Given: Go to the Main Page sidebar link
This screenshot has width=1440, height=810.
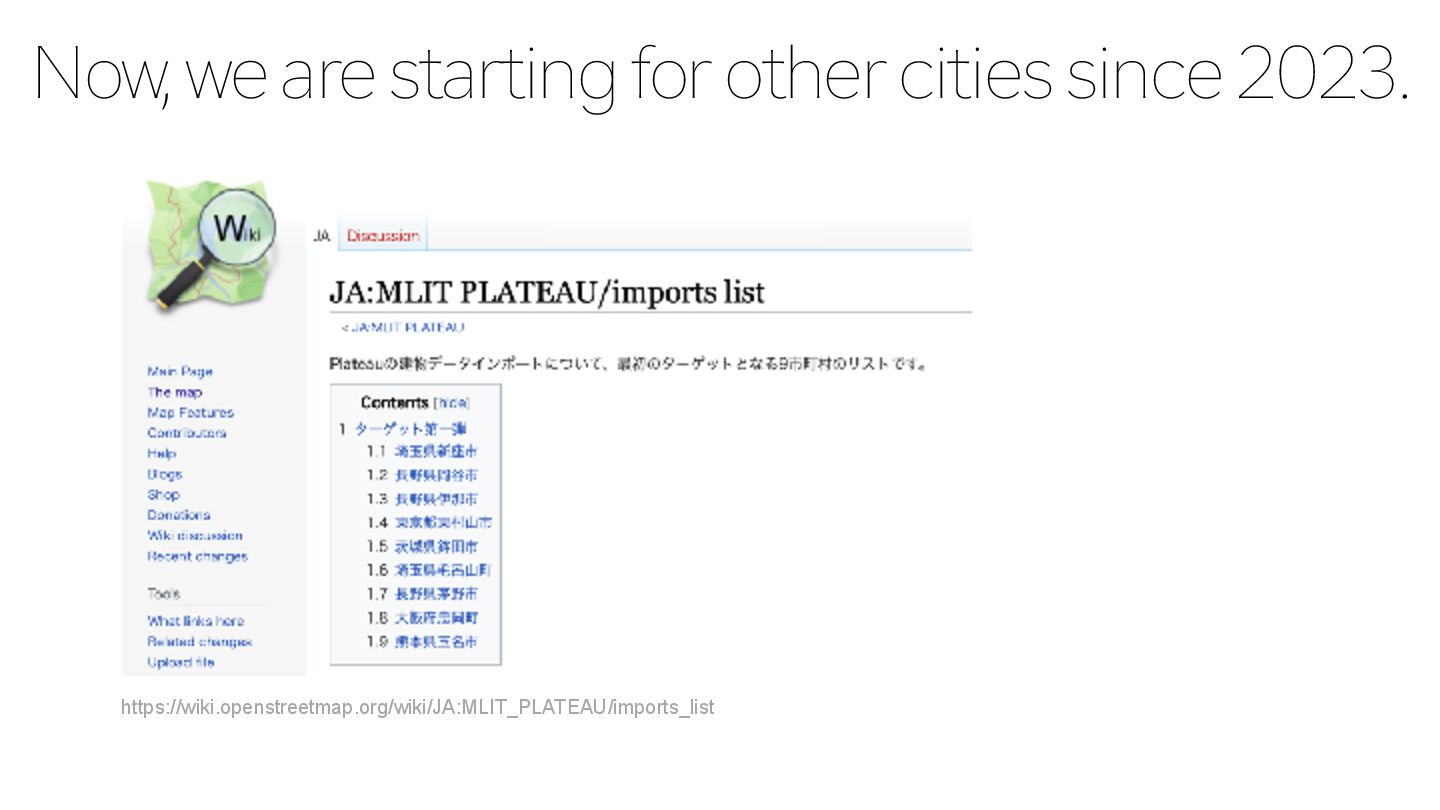Looking at the screenshot, I should point(180,371).
